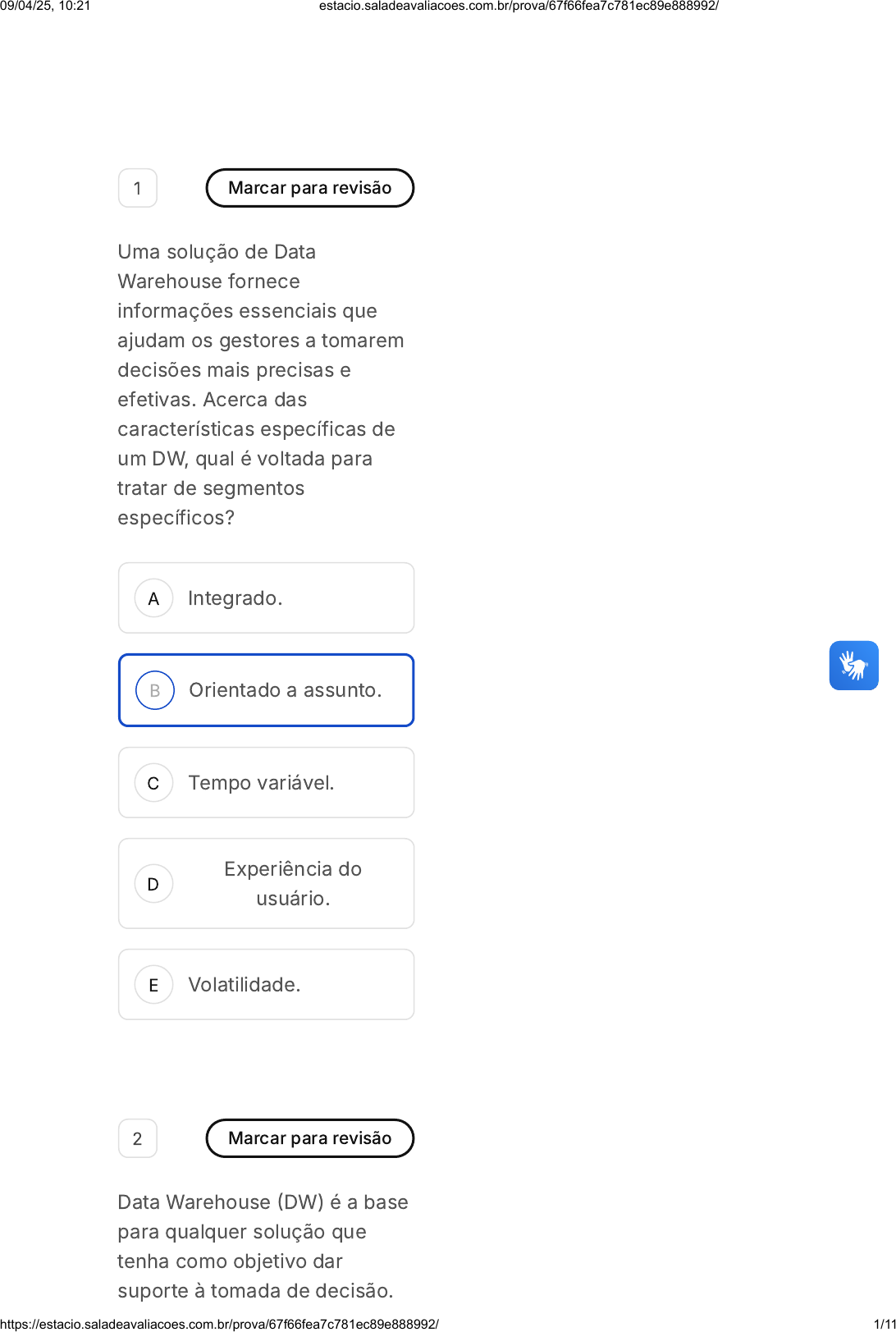Choose the Tempo variável answer text
The image size is (896, 1332).
click(x=262, y=783)
